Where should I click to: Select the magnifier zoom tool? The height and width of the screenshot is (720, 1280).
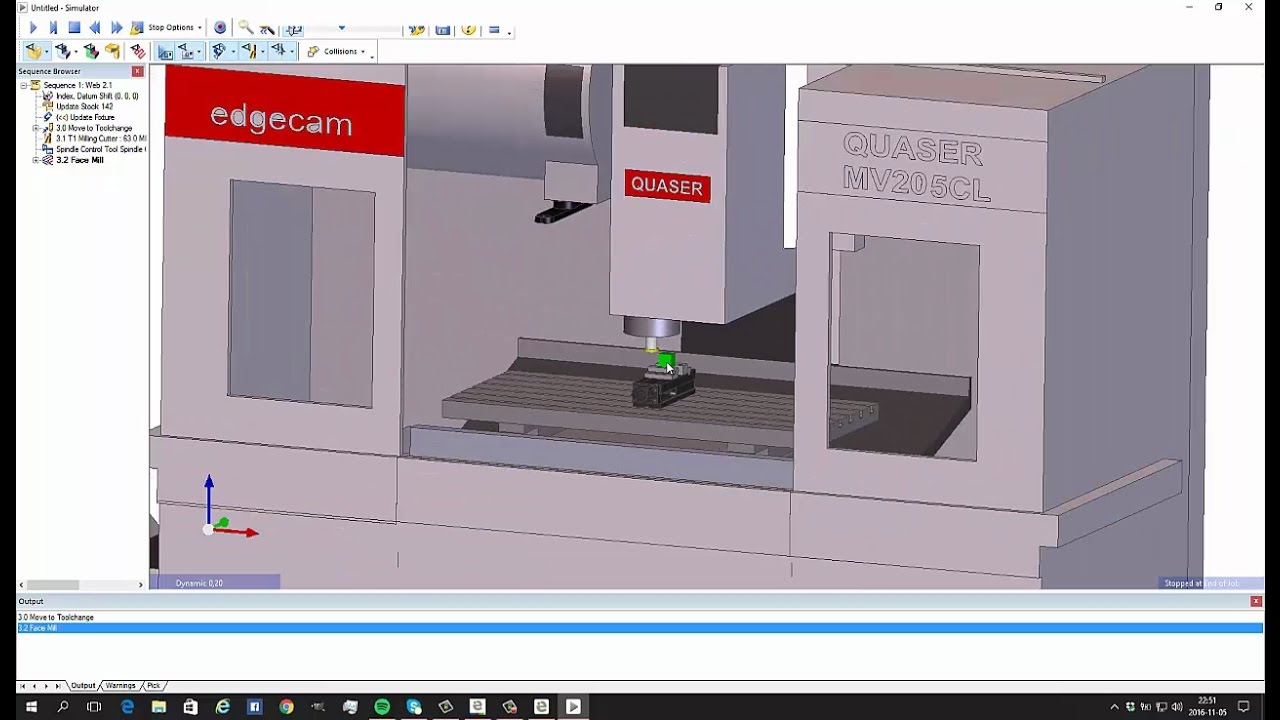(x=245, y=28)
